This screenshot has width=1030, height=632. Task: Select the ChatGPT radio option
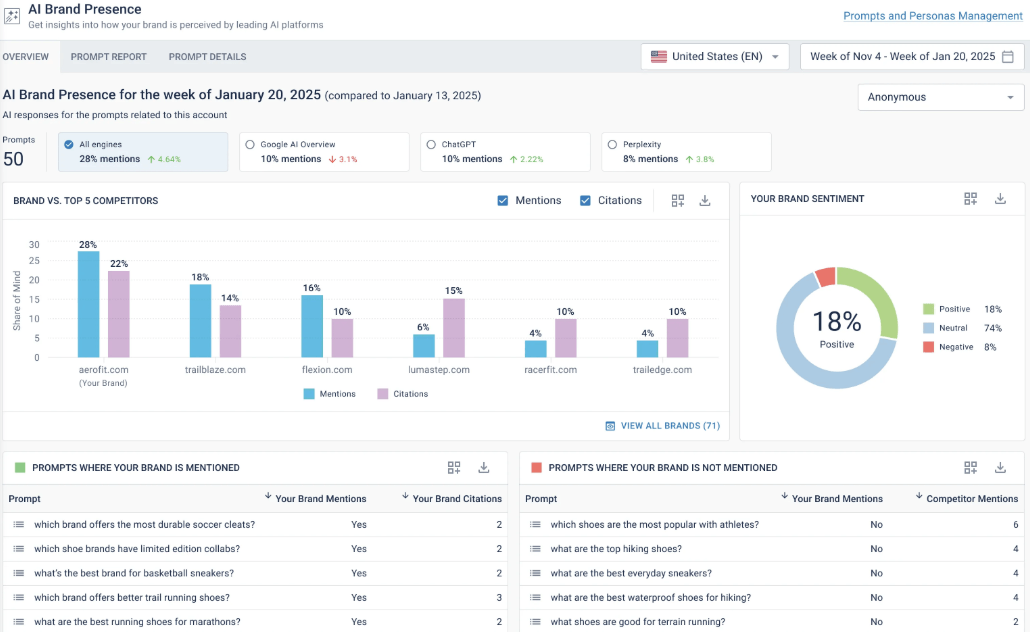[431, 145]
